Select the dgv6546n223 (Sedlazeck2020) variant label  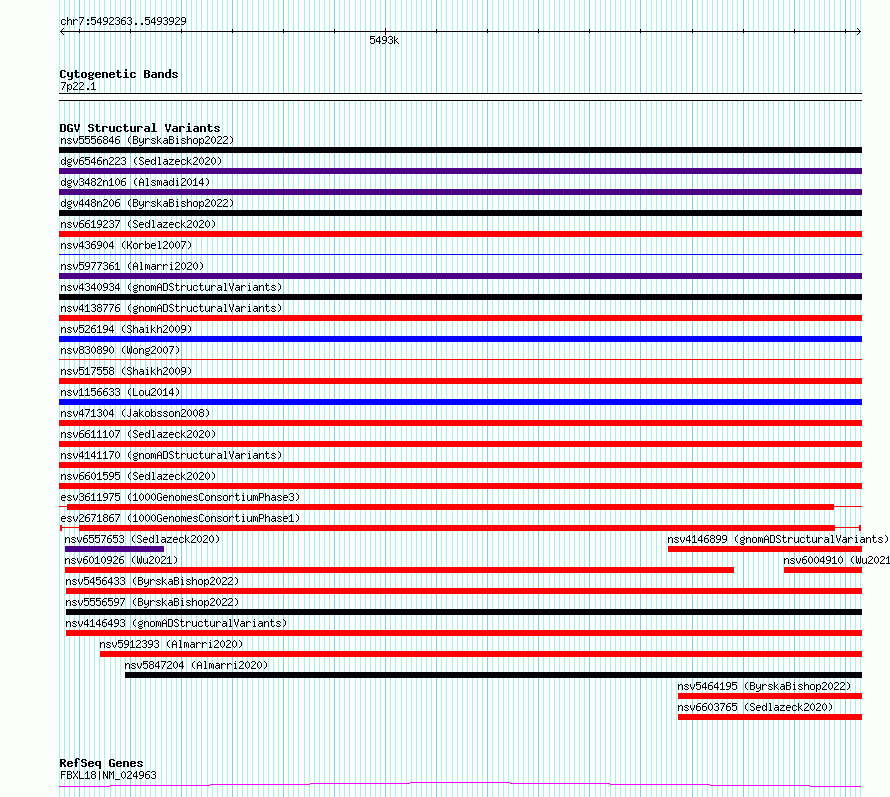point(141,161)
